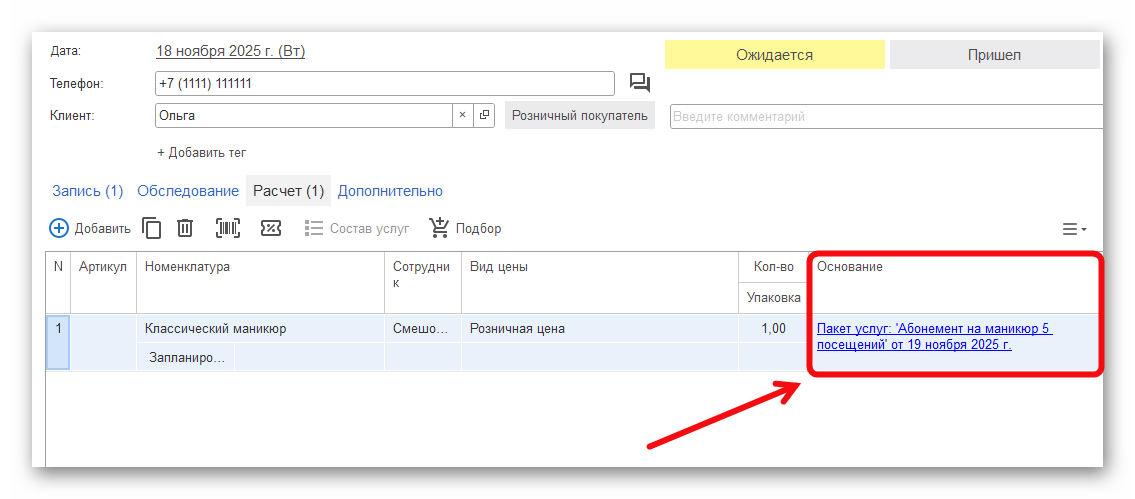Set status to Ожидается
The width and height of the screenshot is (1135, 499).
774,55
